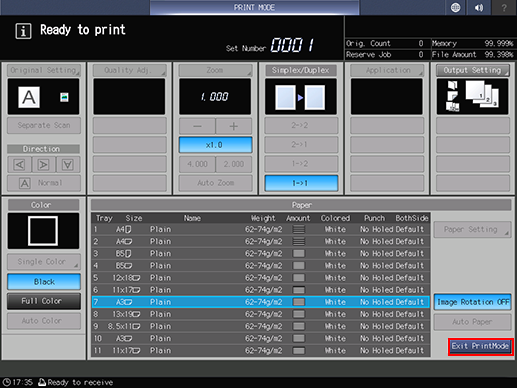Expand the Paper Setting options

click(x=472, y=229)
